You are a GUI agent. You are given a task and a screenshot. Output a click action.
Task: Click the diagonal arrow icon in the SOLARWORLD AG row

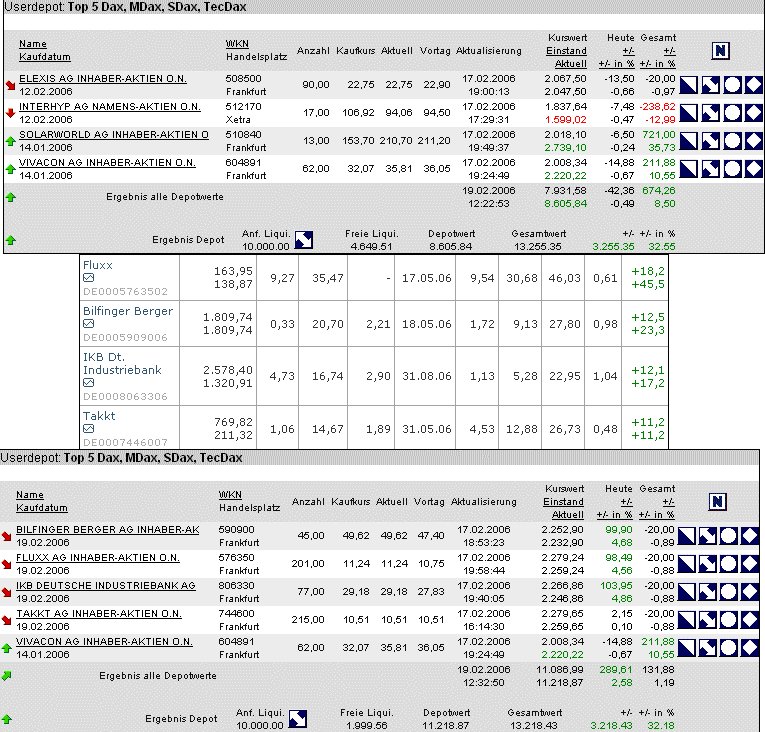pos(710,141)
